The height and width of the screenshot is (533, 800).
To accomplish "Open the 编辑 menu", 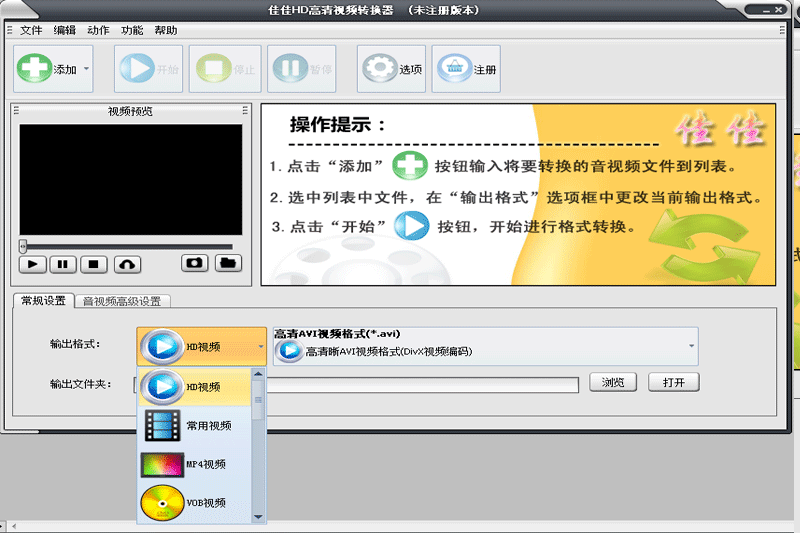I will pyautogui.click(x=65, y=31).
